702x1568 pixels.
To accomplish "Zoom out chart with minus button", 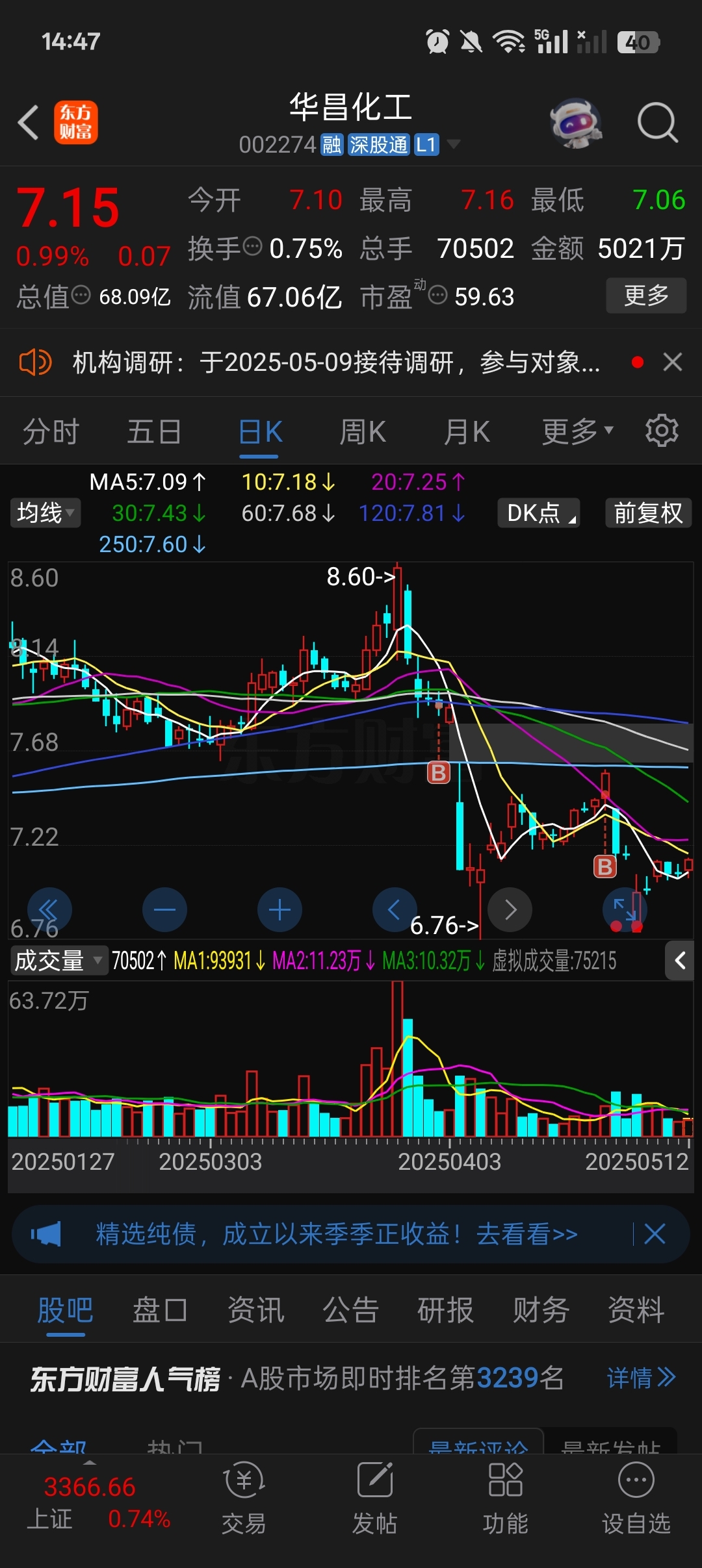I will 164,909.
